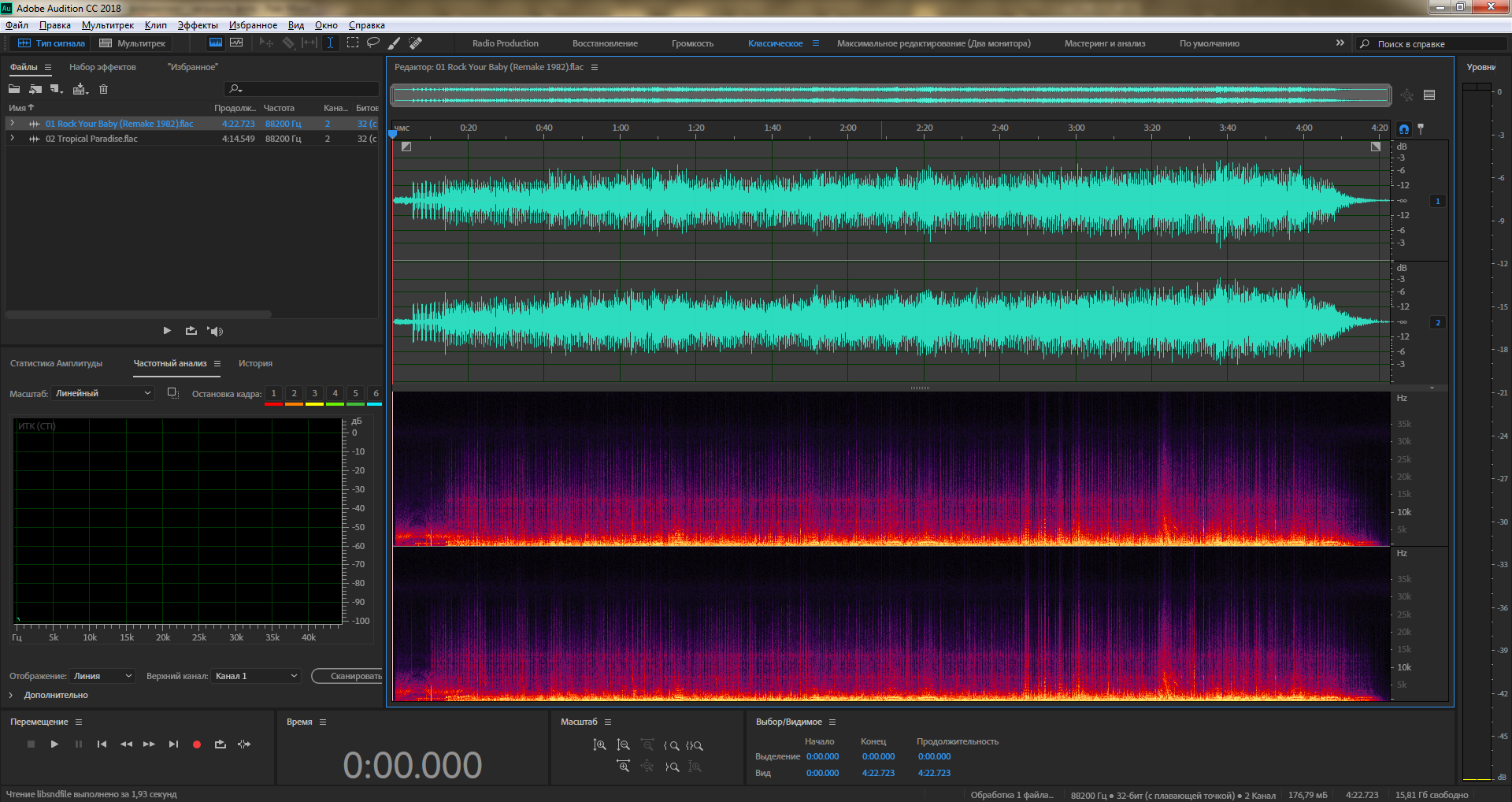Select the Spot Healing Brush tool

click(416, 43)
